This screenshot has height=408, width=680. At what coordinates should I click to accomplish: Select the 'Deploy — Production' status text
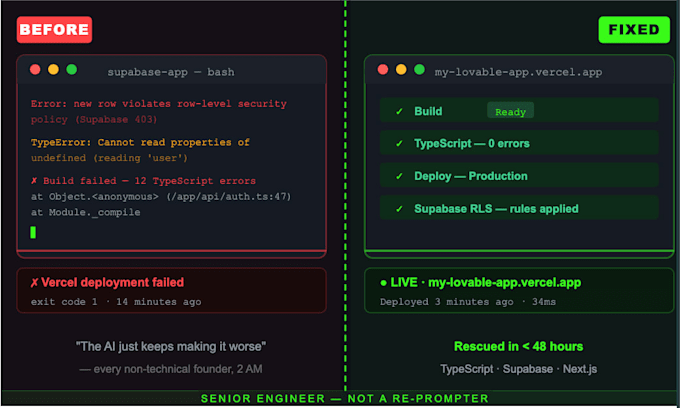tap(471, 176)
